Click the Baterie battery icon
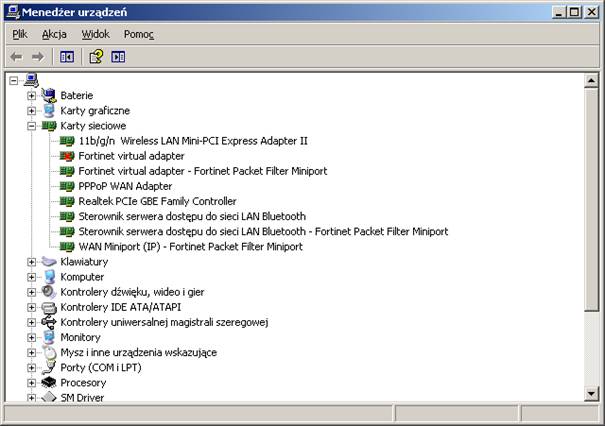The width and height of the screenshot is (605, 426). click(49, 95)
